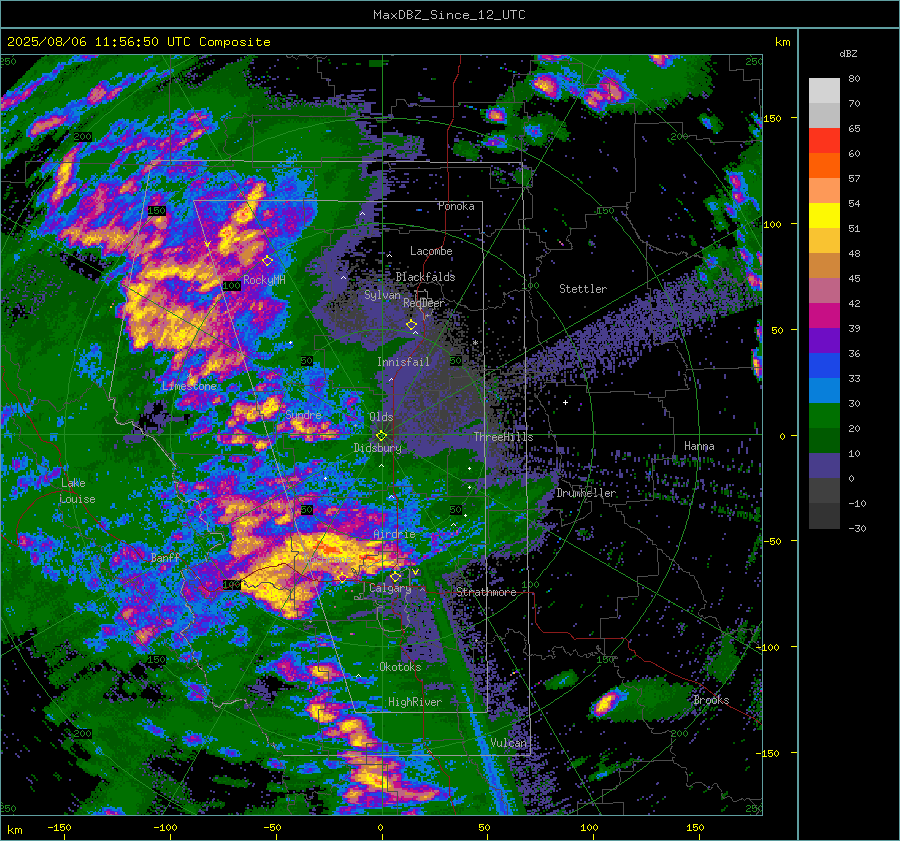Click the Lacombe city label
900x841 pixels.
pos(431,251)
